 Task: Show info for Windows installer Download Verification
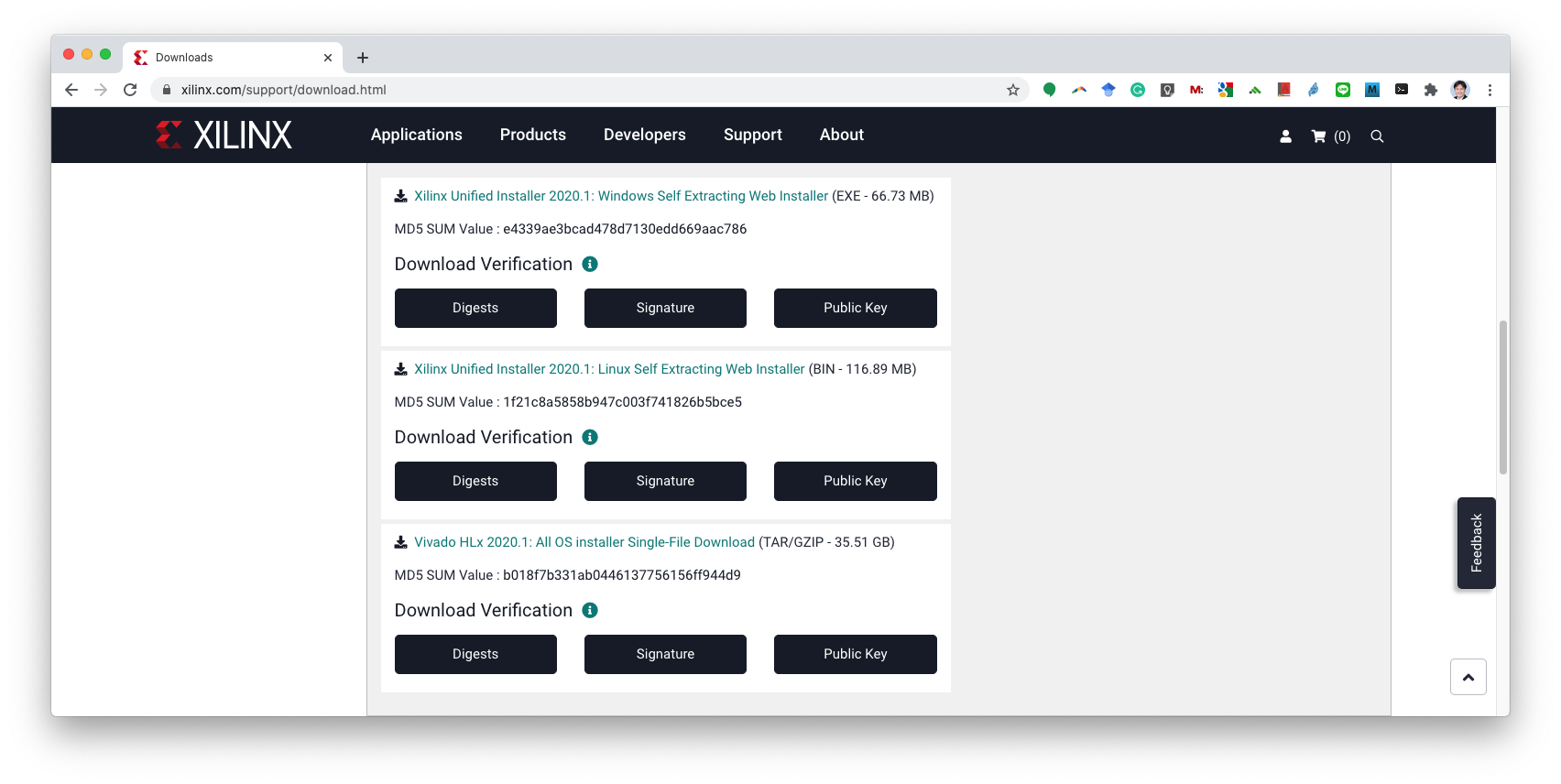[590, 264]
